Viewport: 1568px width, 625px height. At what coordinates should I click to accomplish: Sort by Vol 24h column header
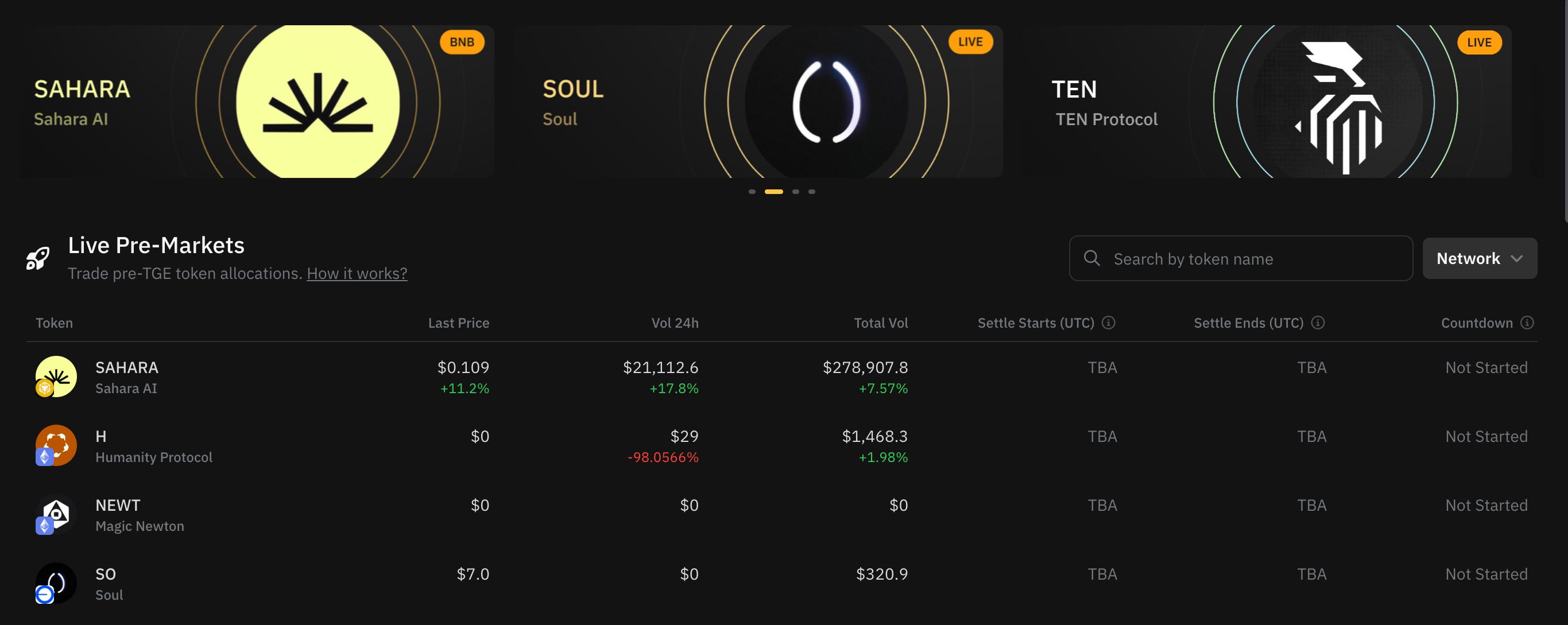click(675, 323)
